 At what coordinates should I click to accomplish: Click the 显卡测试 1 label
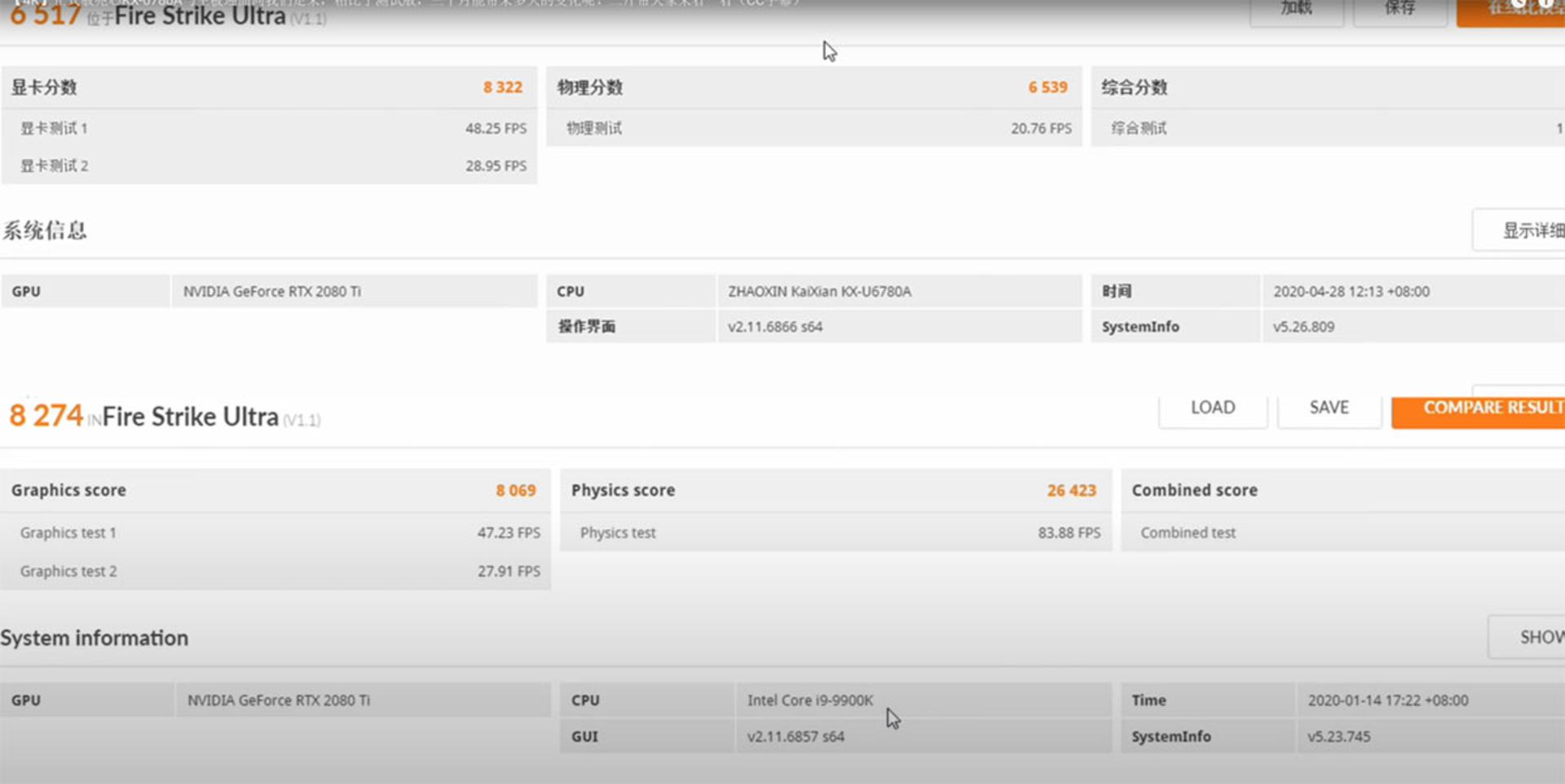pyautogui.click(x=54, y=128)
